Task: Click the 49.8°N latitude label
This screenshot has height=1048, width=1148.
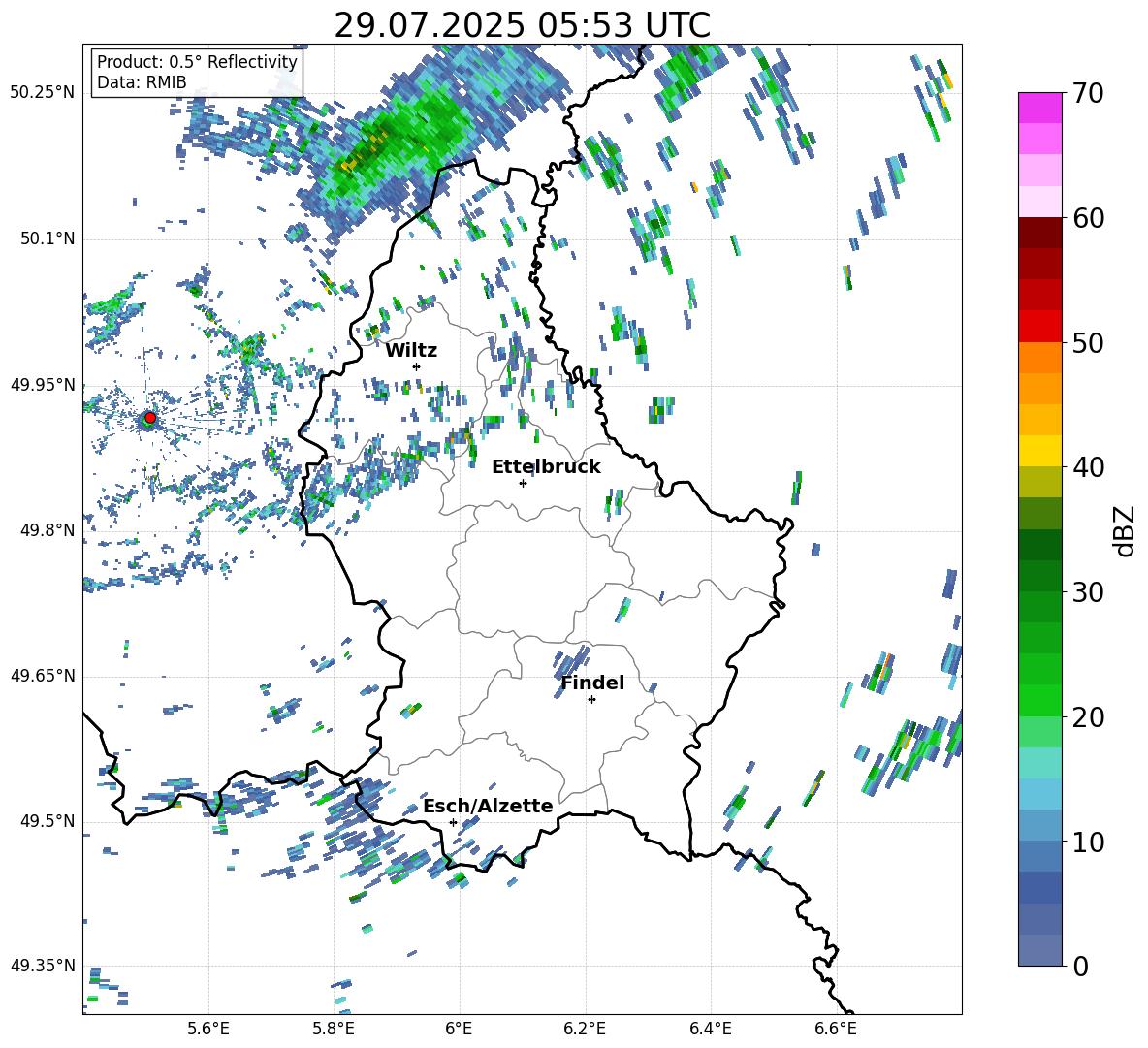Action: coord(47,530)
